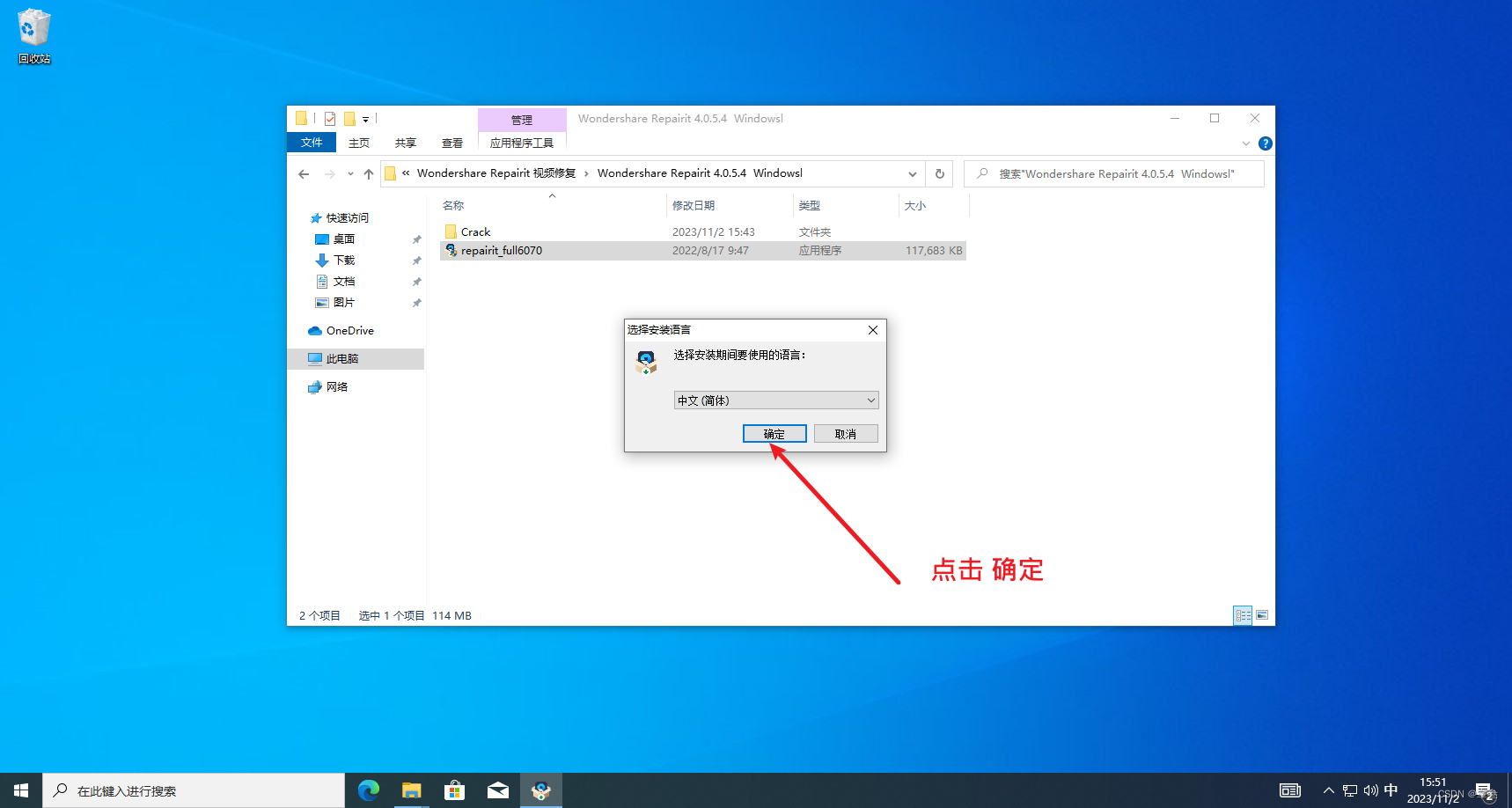Open the Windows Start menu
1512x808 pixels.
point(21,790)
